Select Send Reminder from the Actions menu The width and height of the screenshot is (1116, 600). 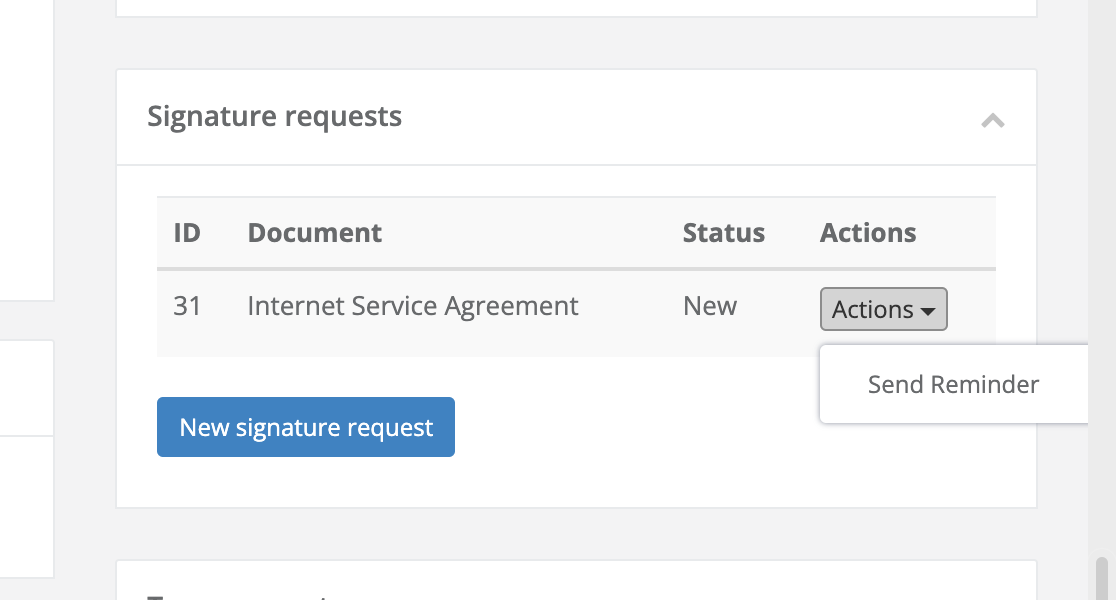(x=953, y=384)
